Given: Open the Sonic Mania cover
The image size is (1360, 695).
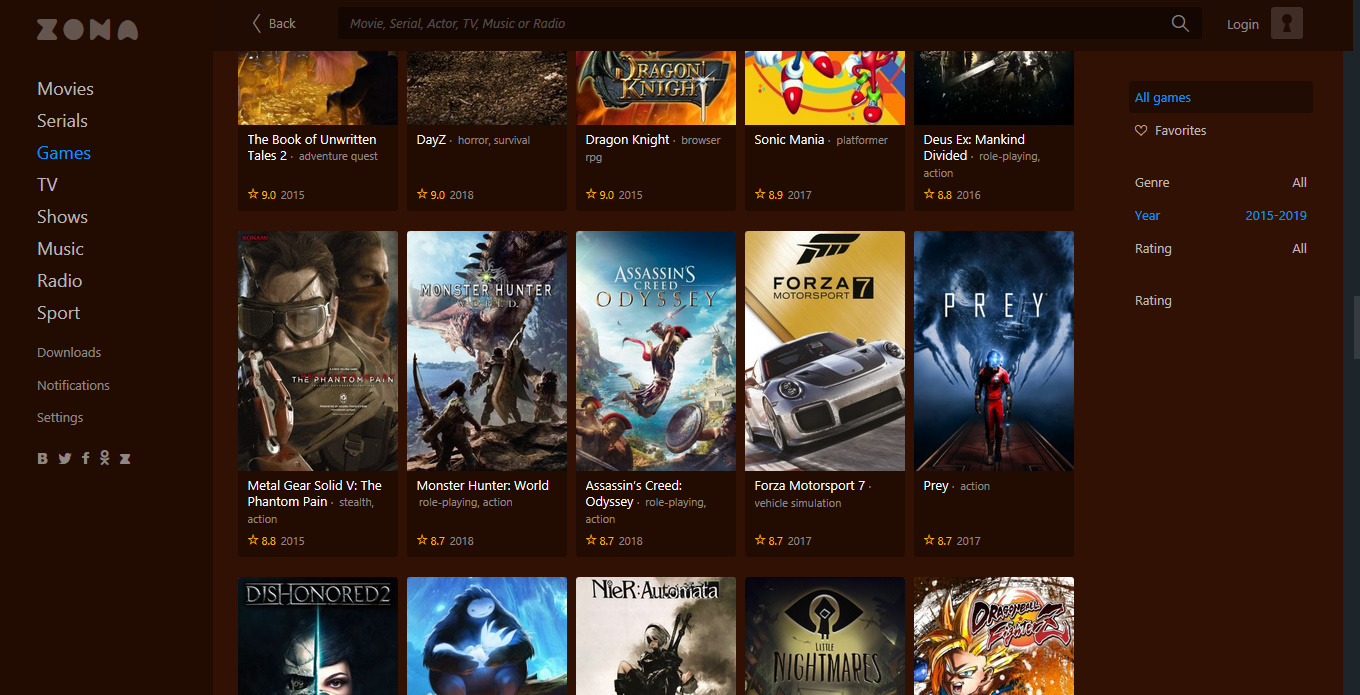Looking at the screenshot, I should (x=825, y=86).
